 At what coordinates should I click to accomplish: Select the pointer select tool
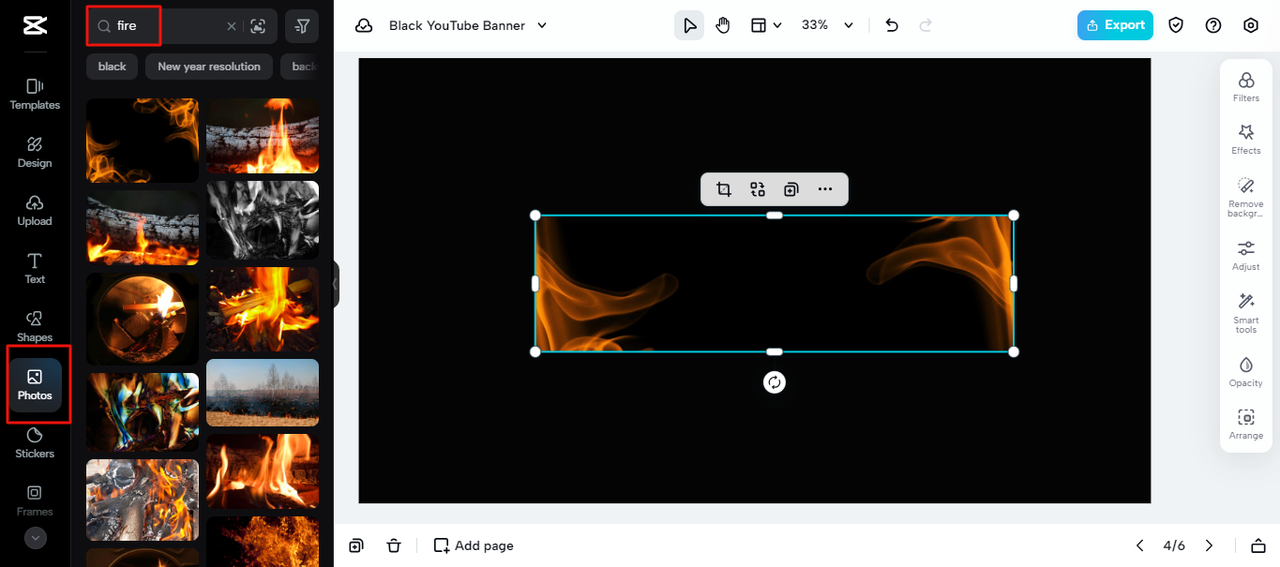689,25
